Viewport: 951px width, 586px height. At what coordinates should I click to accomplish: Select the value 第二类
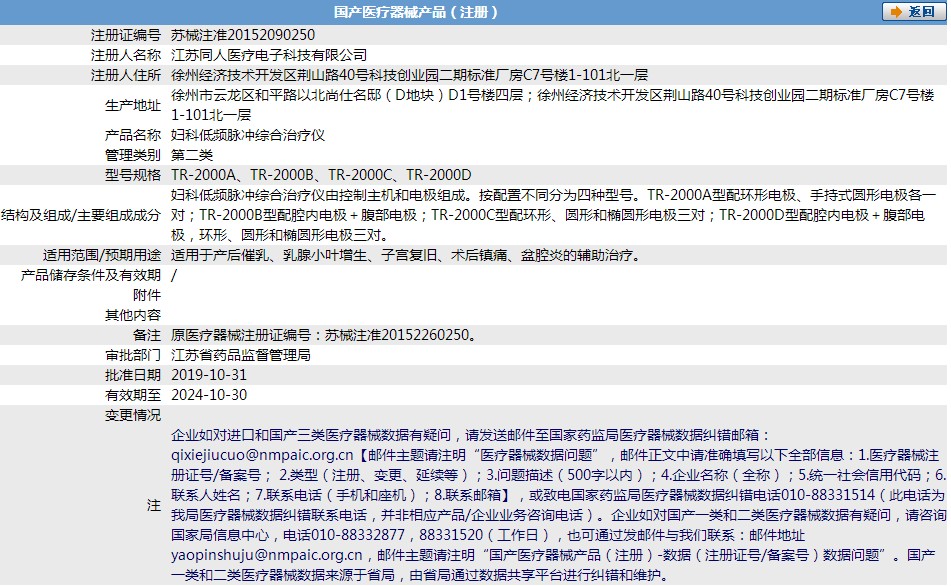pyautogui.click(x=192, y=155)
